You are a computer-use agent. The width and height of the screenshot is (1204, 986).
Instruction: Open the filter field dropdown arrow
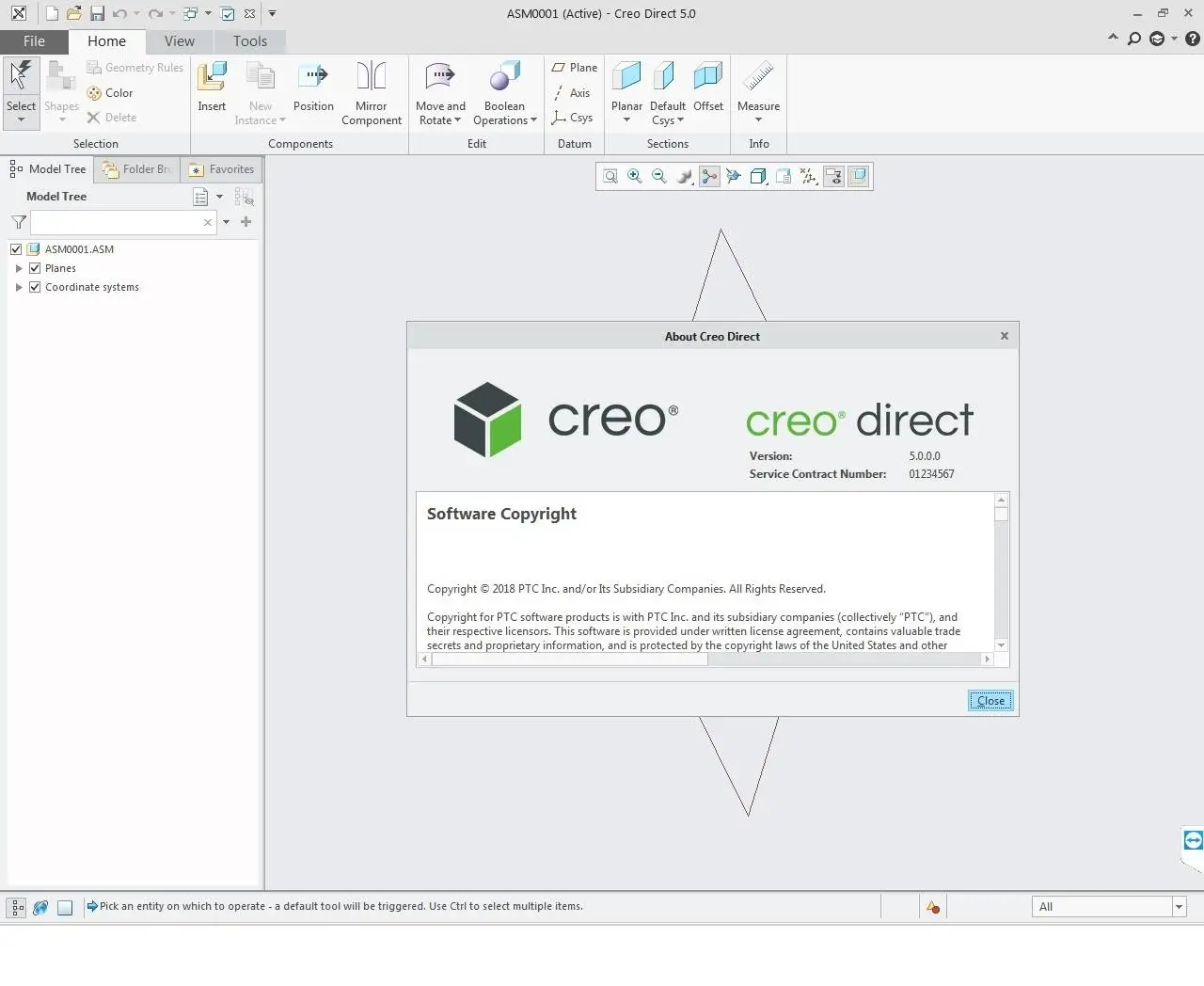(x=226, y=222)
